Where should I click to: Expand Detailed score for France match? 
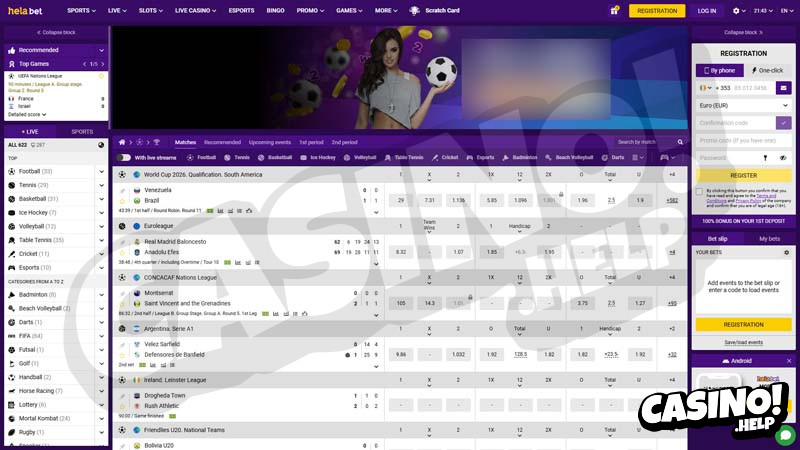pos(27,115)
